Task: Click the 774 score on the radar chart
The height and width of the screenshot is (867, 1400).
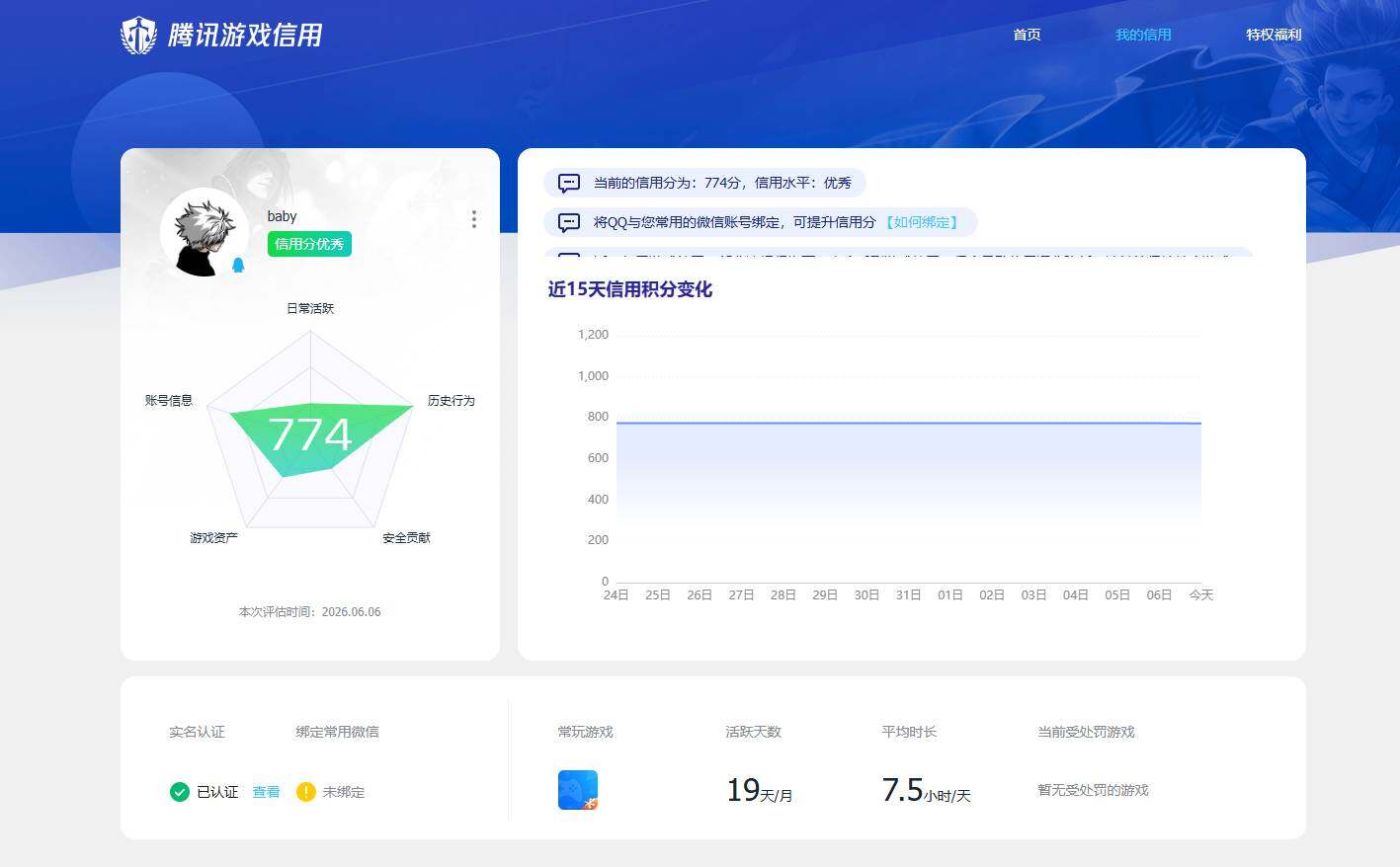Action: point(310,434)
